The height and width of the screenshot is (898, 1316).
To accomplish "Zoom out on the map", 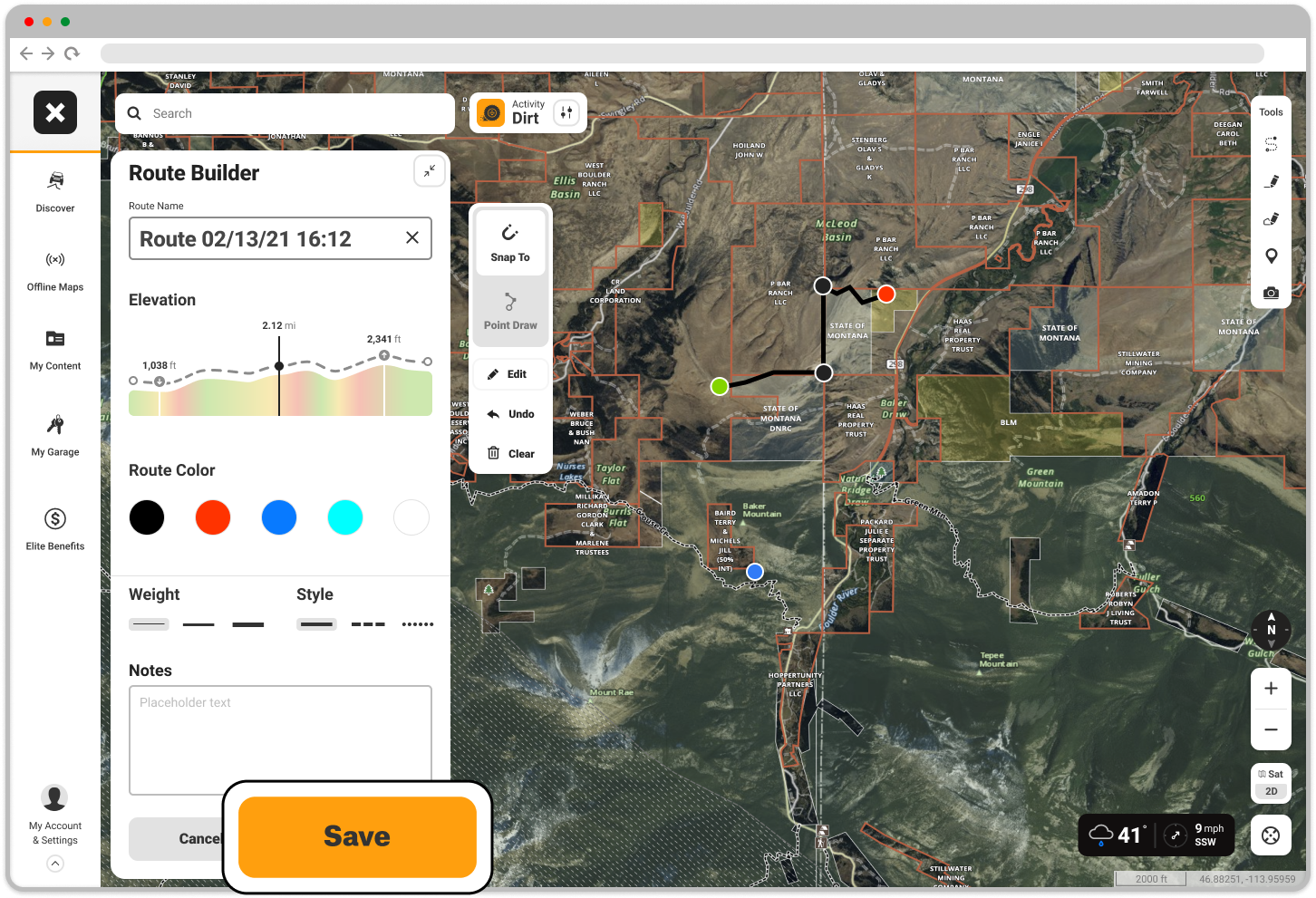I will pos(1272,729).
